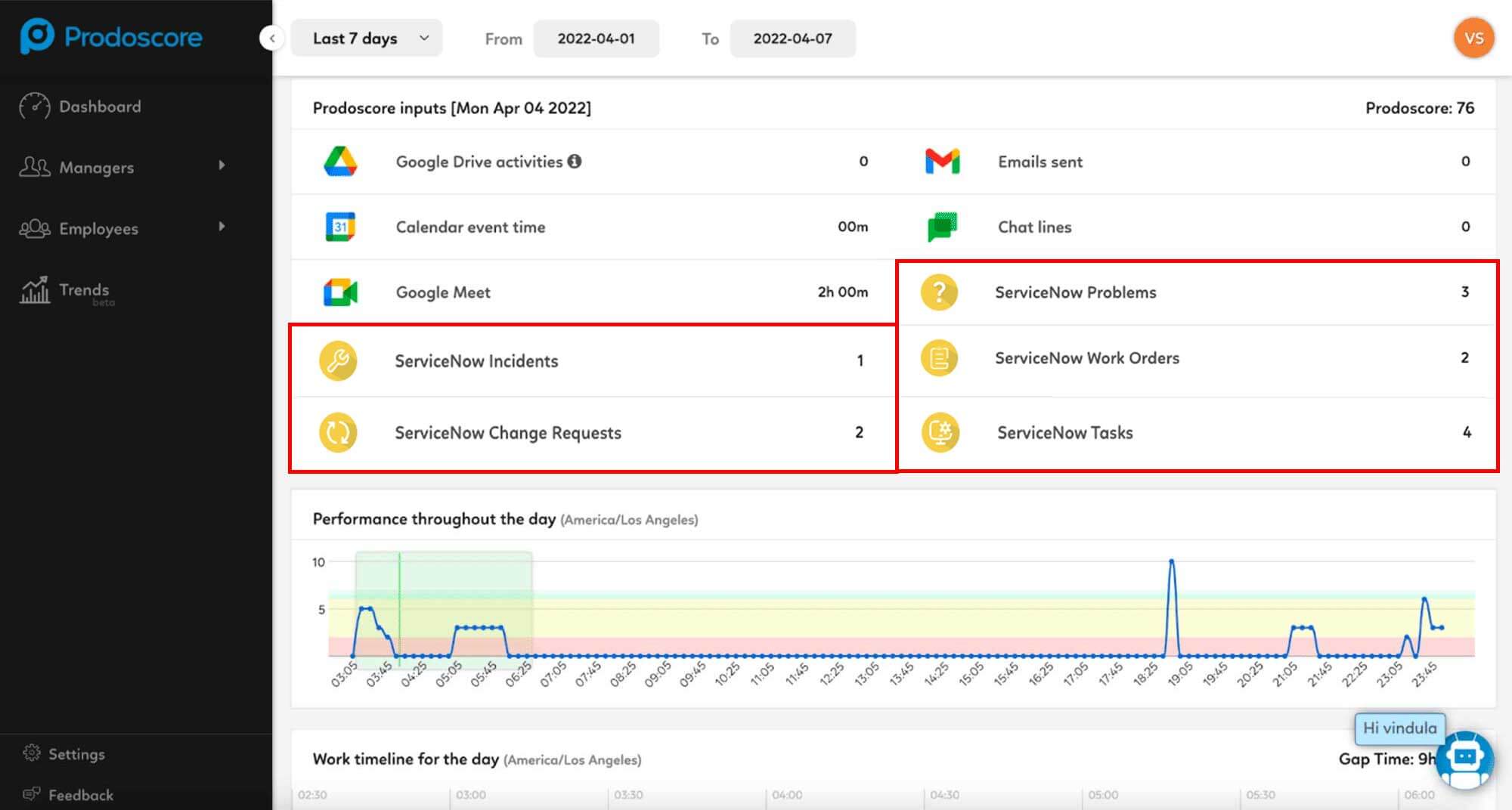Click the peak data point near 19:05
This screenshot has height=810, width=1512.
click(1172, 561)
